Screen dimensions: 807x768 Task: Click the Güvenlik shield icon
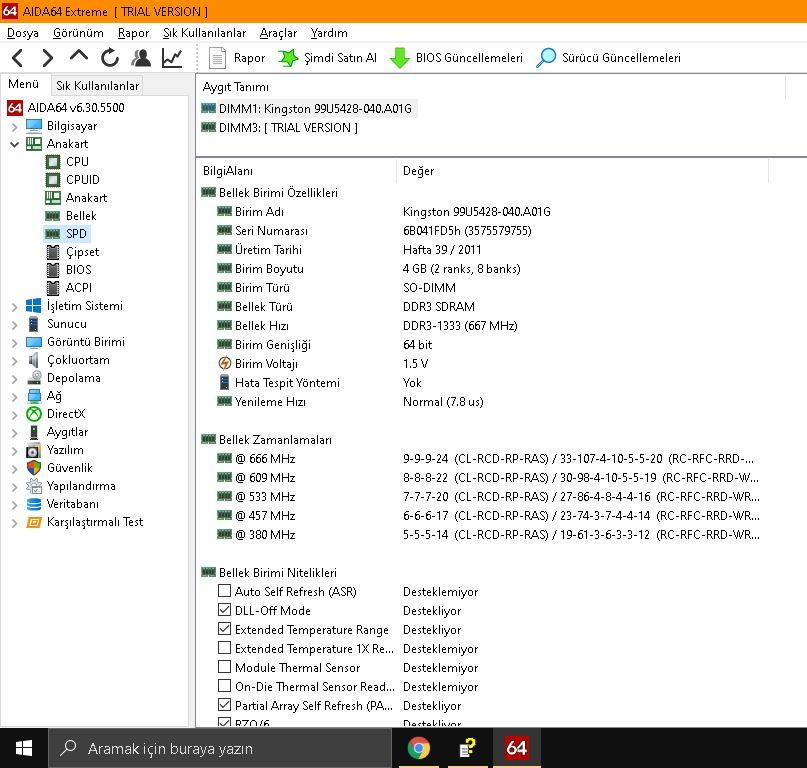(x=34, y=468)
